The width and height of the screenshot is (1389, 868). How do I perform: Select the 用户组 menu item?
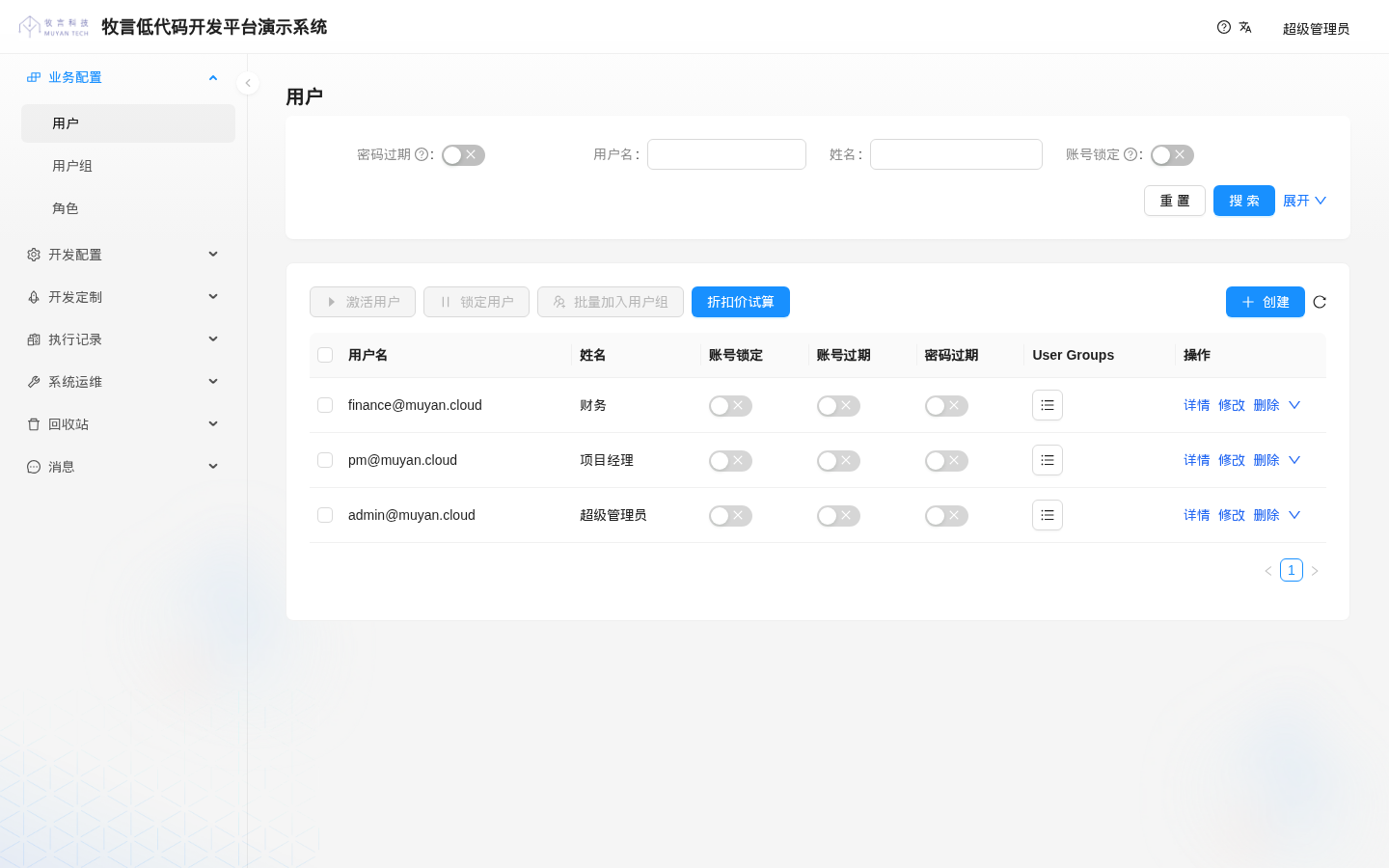128,166
